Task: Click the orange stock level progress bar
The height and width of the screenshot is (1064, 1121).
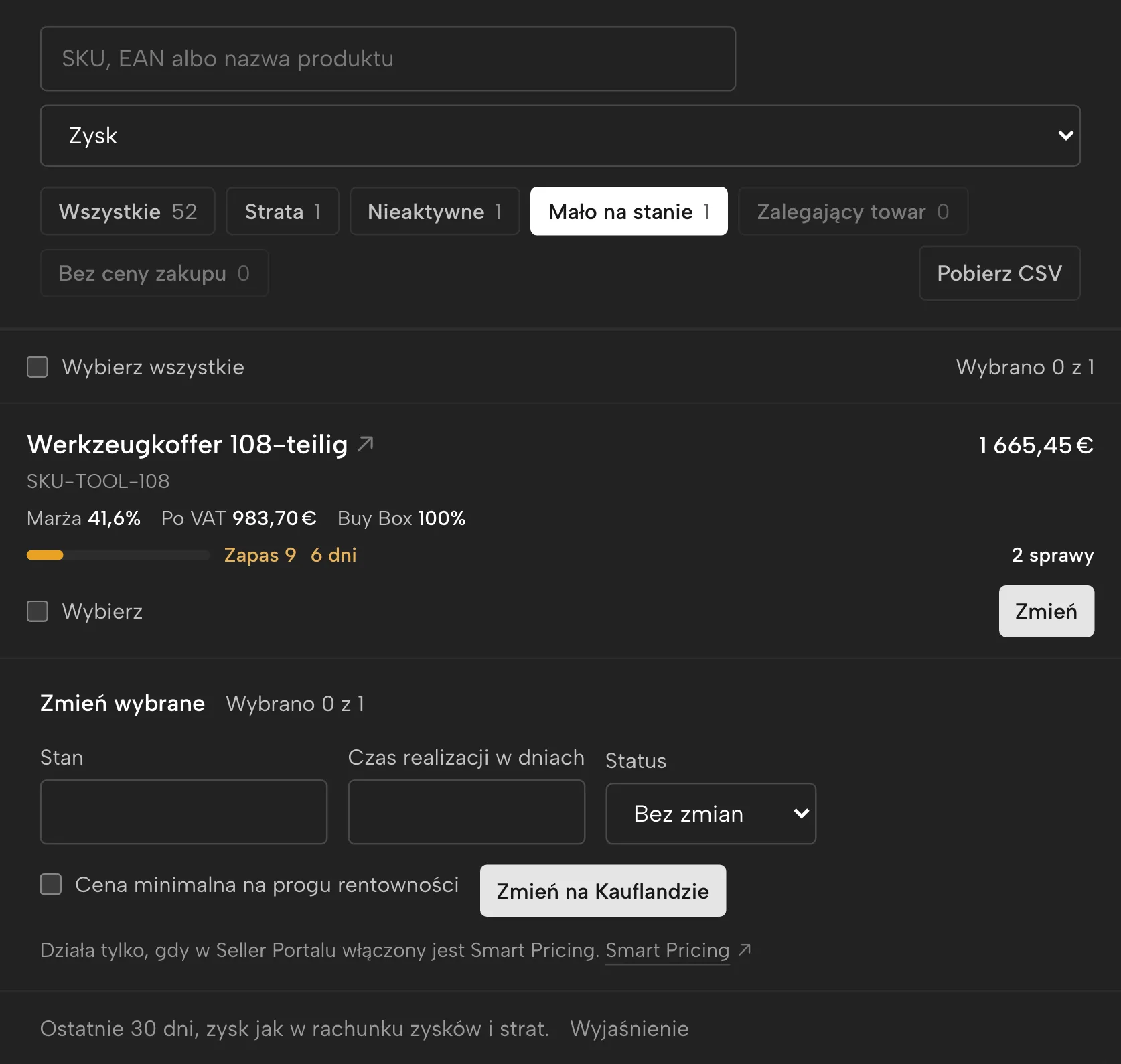Action: 118,555
